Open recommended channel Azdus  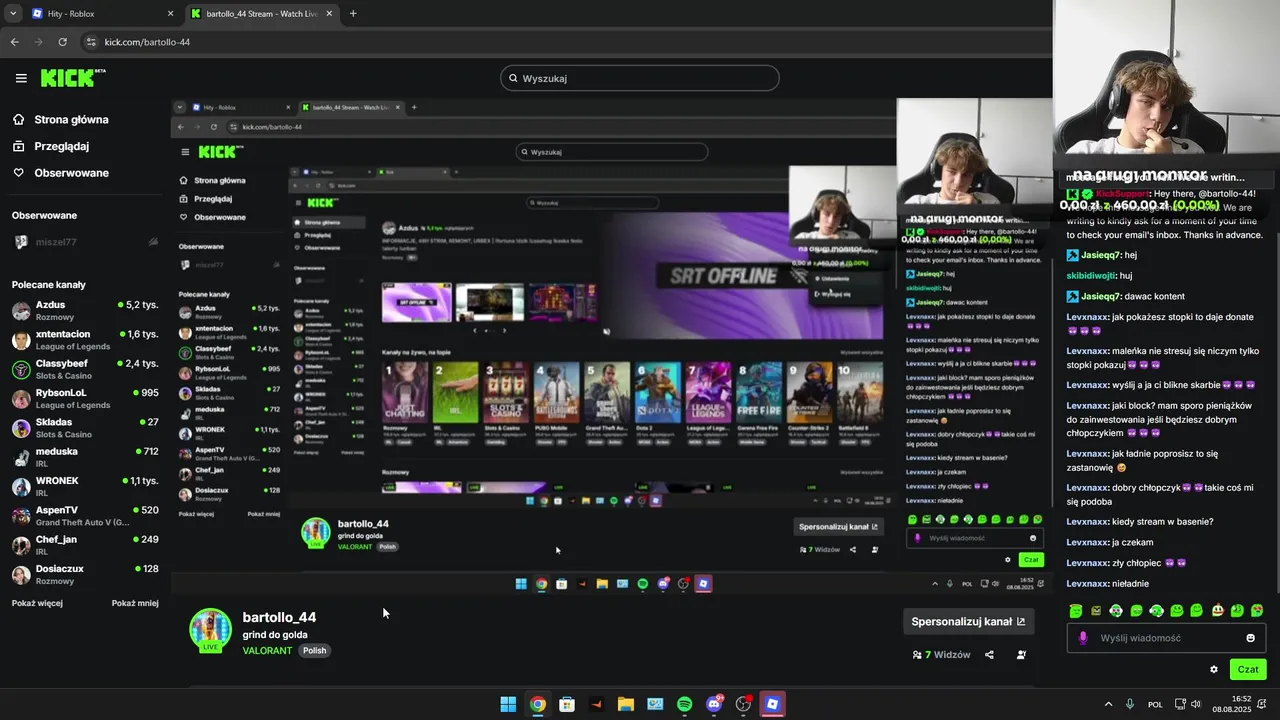point(86,310)
